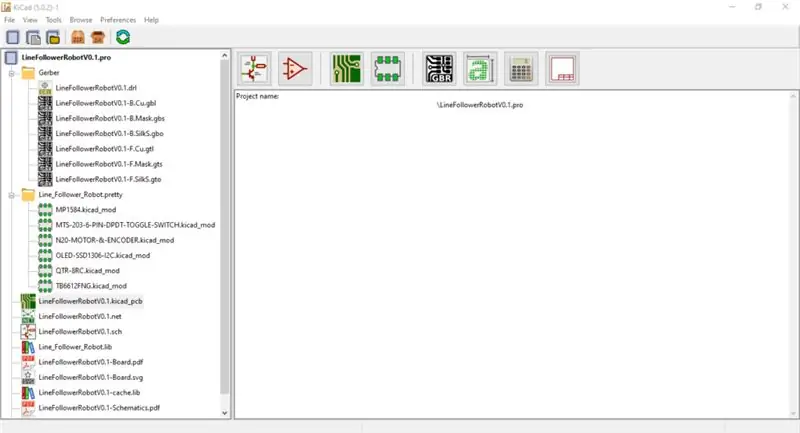Select LineFollowerRobotV0.1-Schematics.pdf file
This screenshot has width=800, height=433.
(99, 408)
